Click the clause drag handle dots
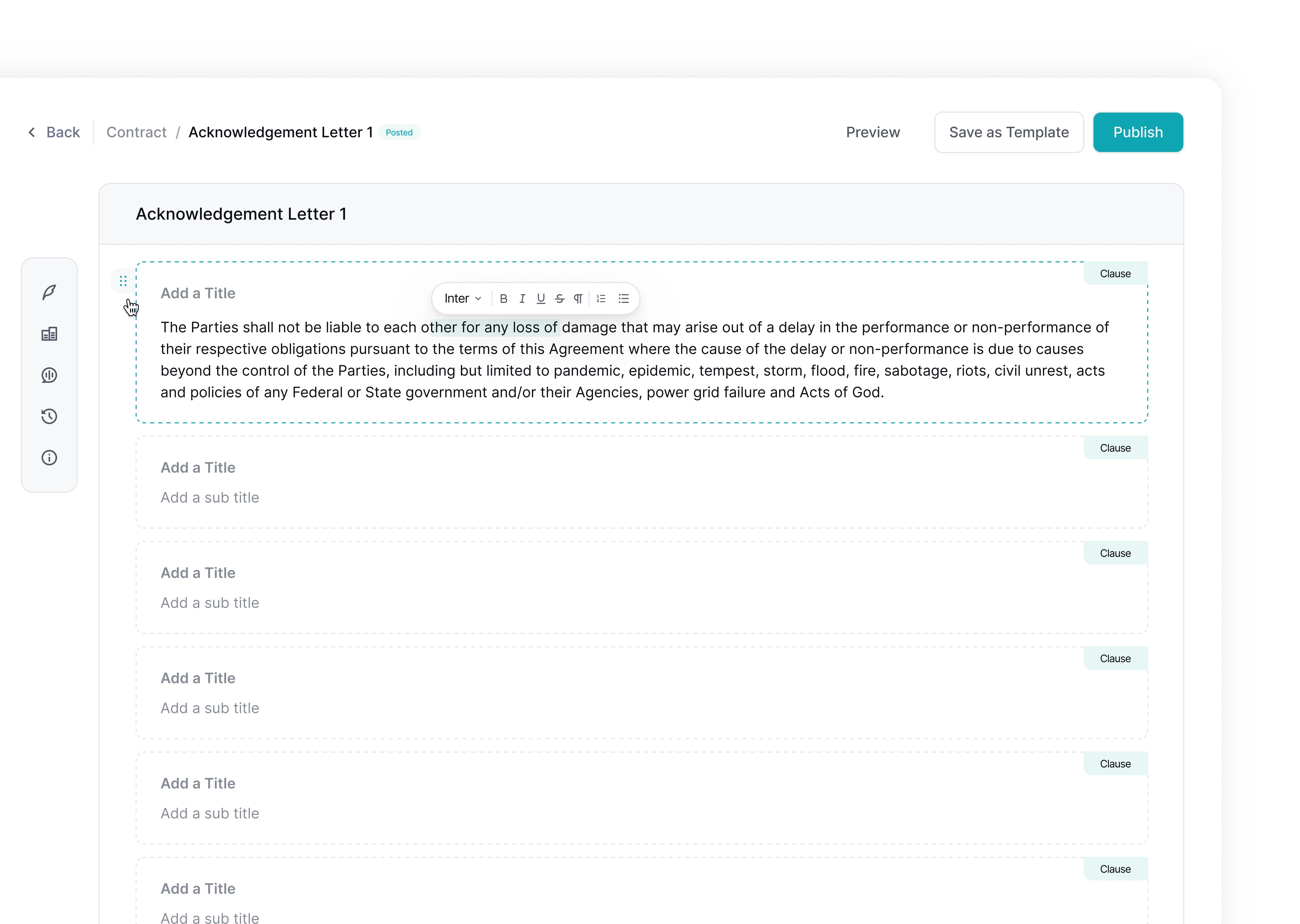1300x924 pixels. click(123, 281)
